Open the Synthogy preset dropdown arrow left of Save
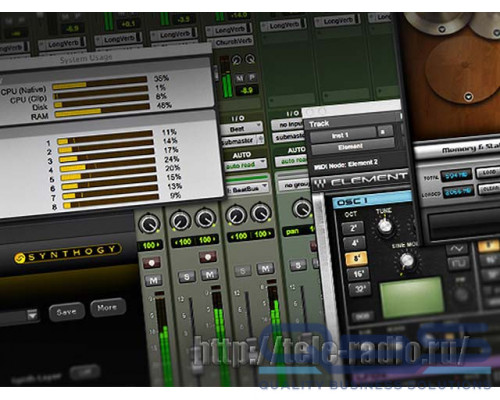 tap(32, 315)
